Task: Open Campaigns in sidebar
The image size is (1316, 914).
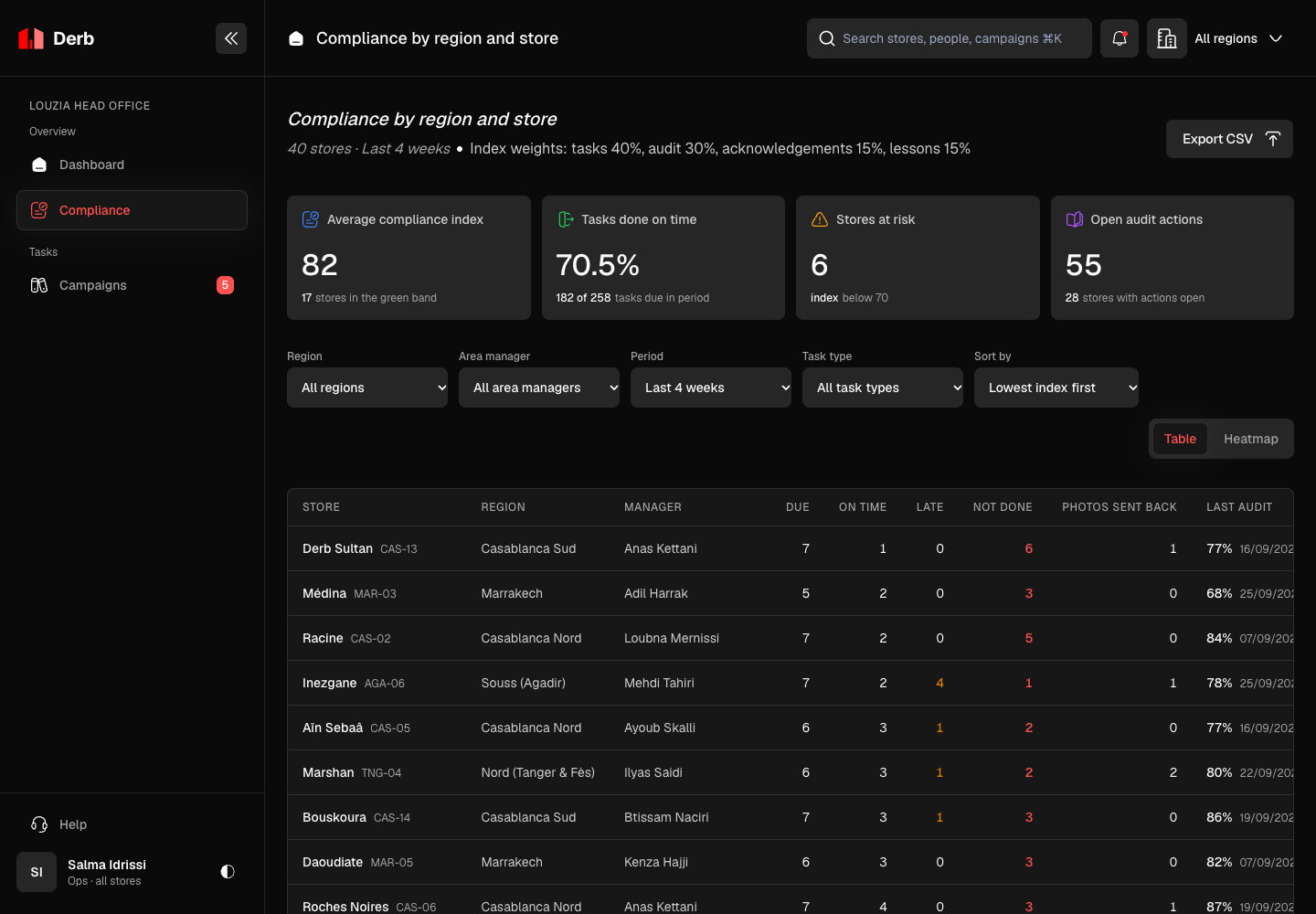Action: pos(132,285)
